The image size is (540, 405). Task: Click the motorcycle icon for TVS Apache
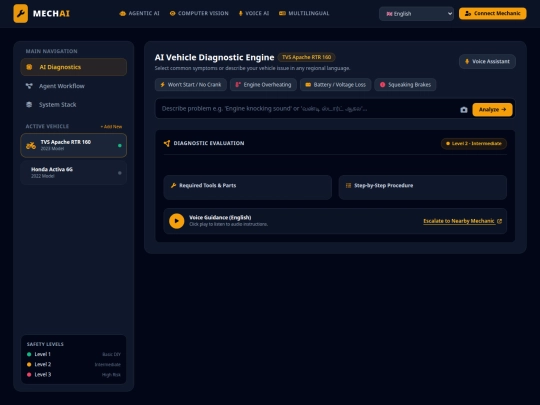click(31, 145)
